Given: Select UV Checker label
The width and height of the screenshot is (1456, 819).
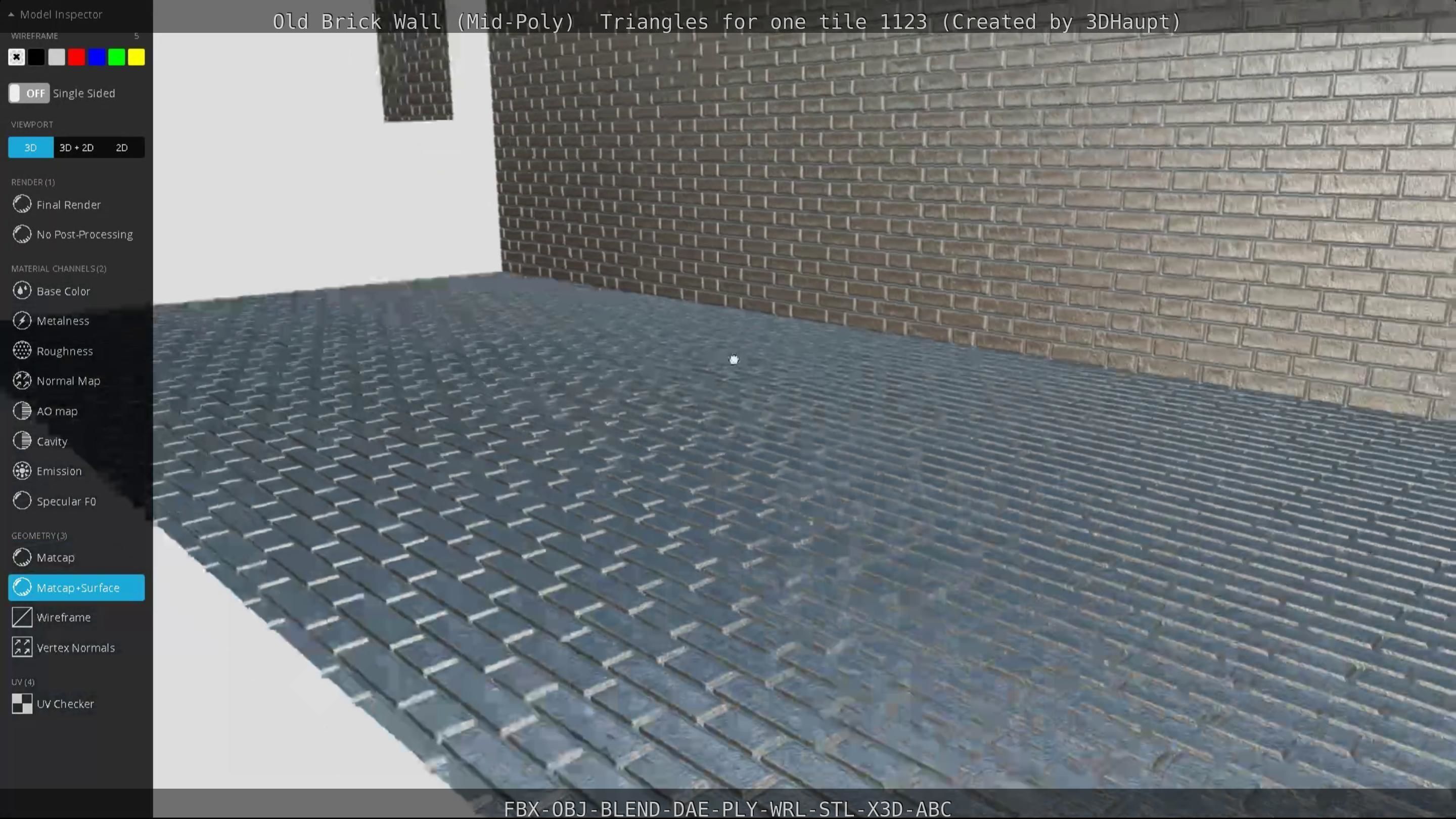Looking at the screenshot, I should pyautogui.click(x=65, y=704).
